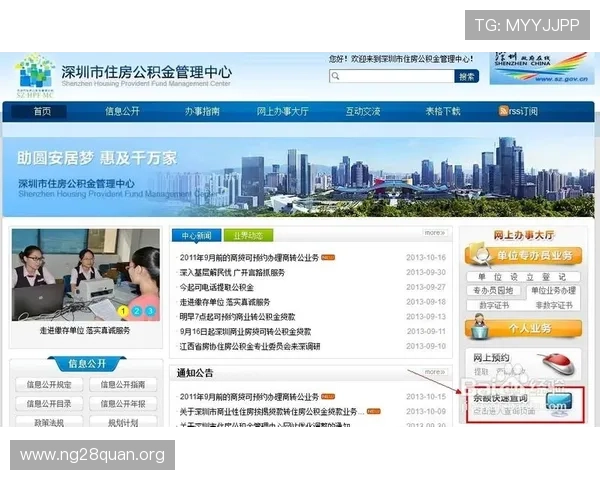Open news 深入基层解民忧 广开言路抓服务
The image size is (600, 480).
pyautogui.click(x=232, y=273)
